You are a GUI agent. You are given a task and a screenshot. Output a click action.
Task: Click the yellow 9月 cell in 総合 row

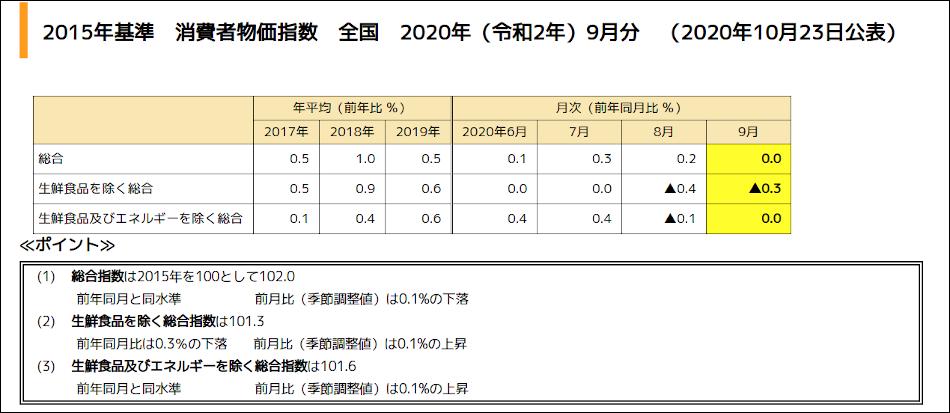(x=749, y=159)
